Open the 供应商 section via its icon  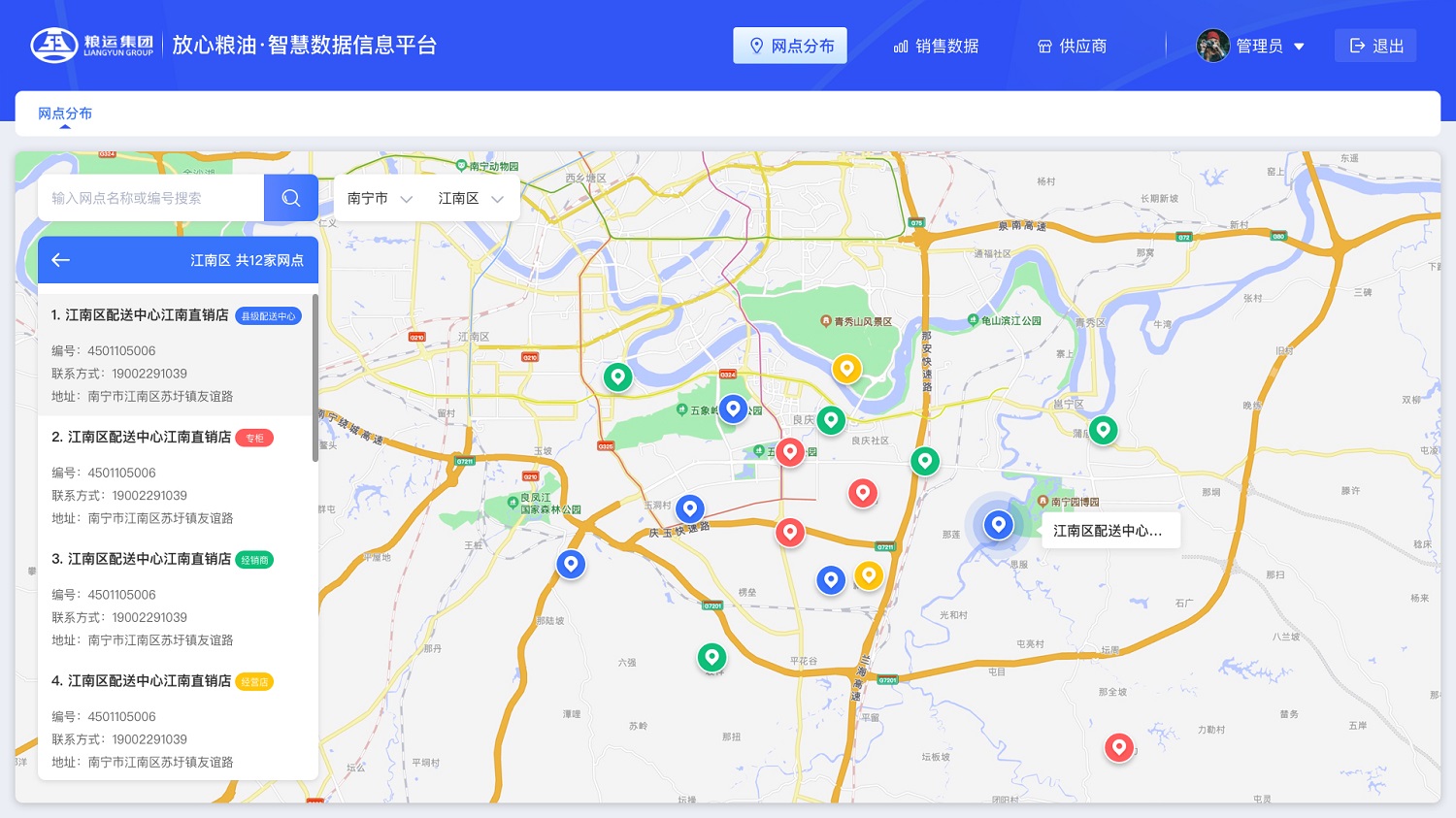click(x=1044, y=46)
